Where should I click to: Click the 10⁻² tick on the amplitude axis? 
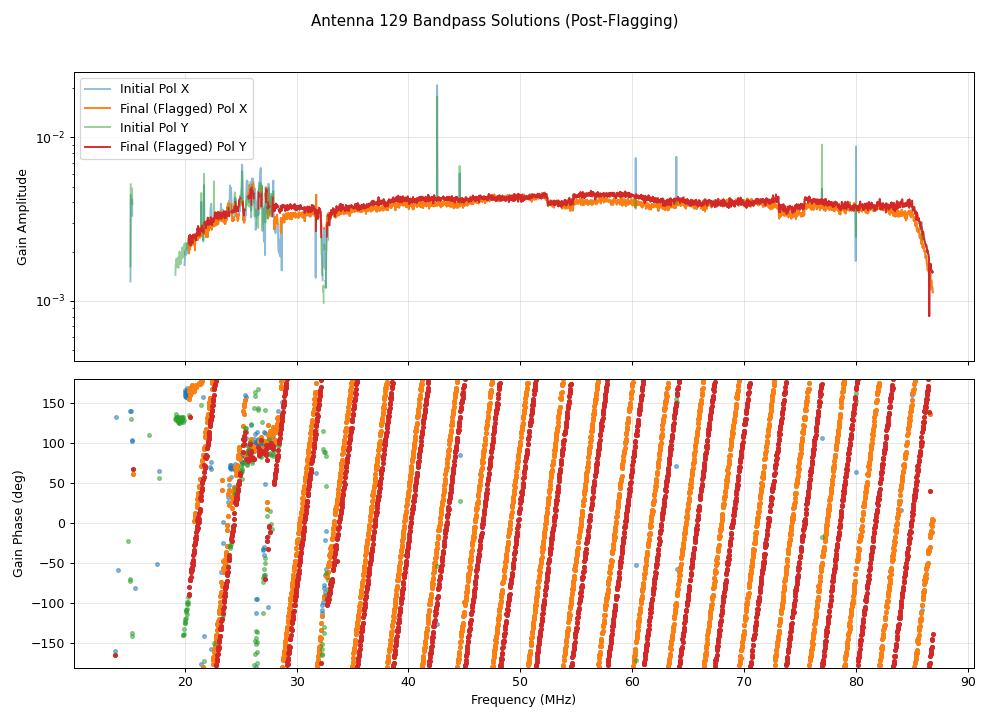click(x=50, y=137)
